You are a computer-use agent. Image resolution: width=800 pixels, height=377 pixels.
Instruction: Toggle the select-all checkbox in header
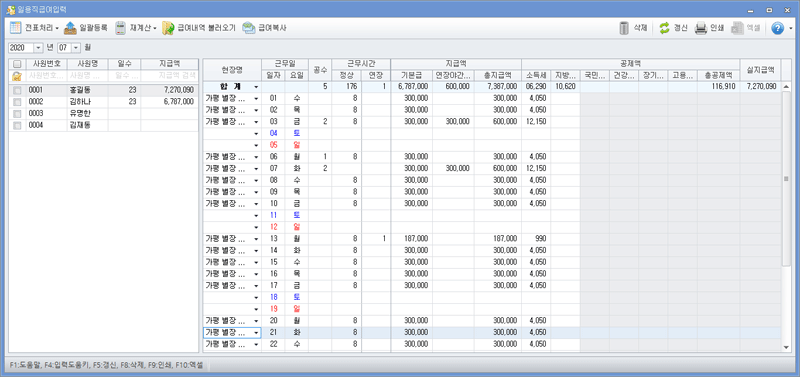[17, 64]
